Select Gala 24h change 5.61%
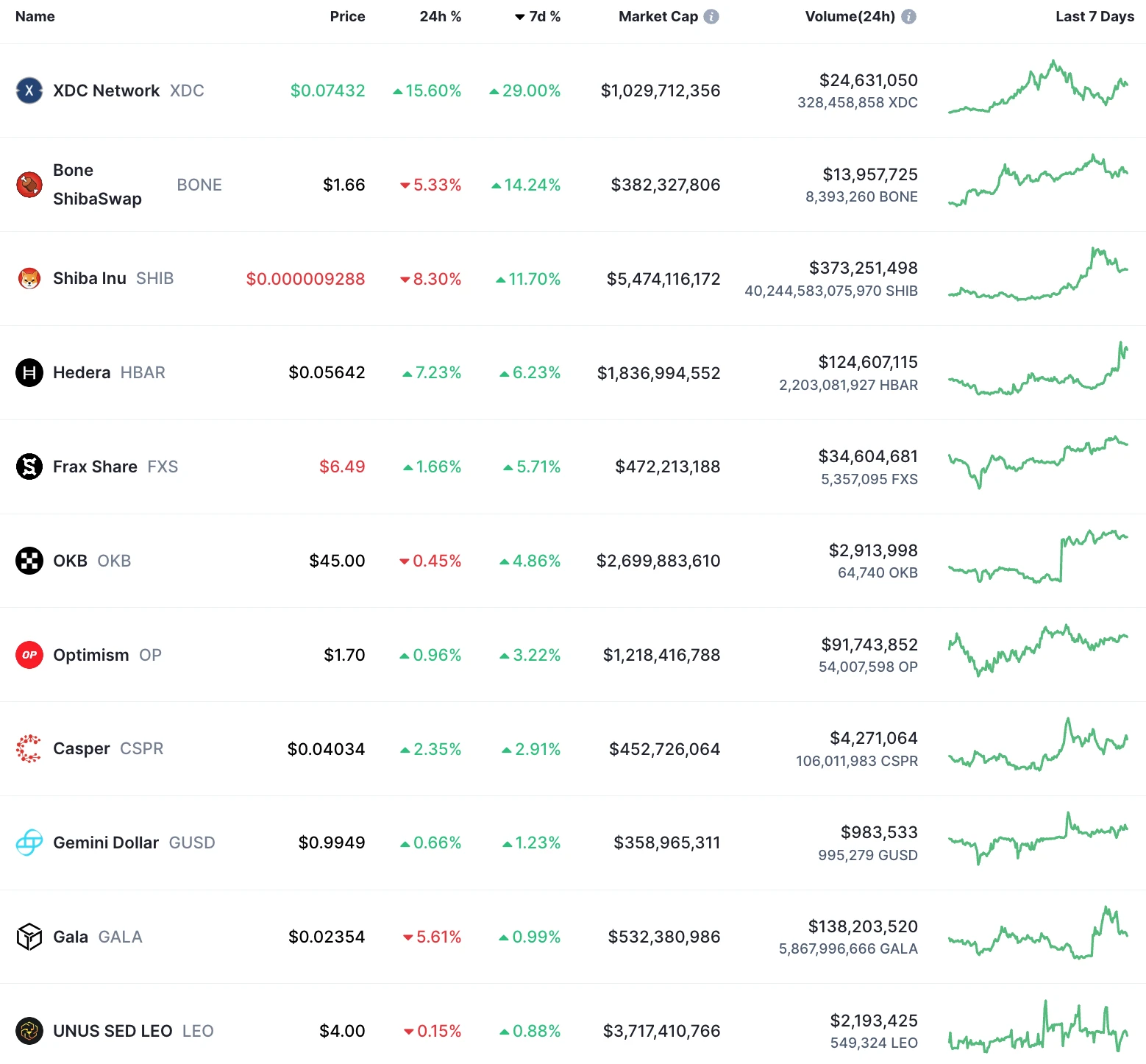Screen dimensions: 1146x1064 pos(433,937)
